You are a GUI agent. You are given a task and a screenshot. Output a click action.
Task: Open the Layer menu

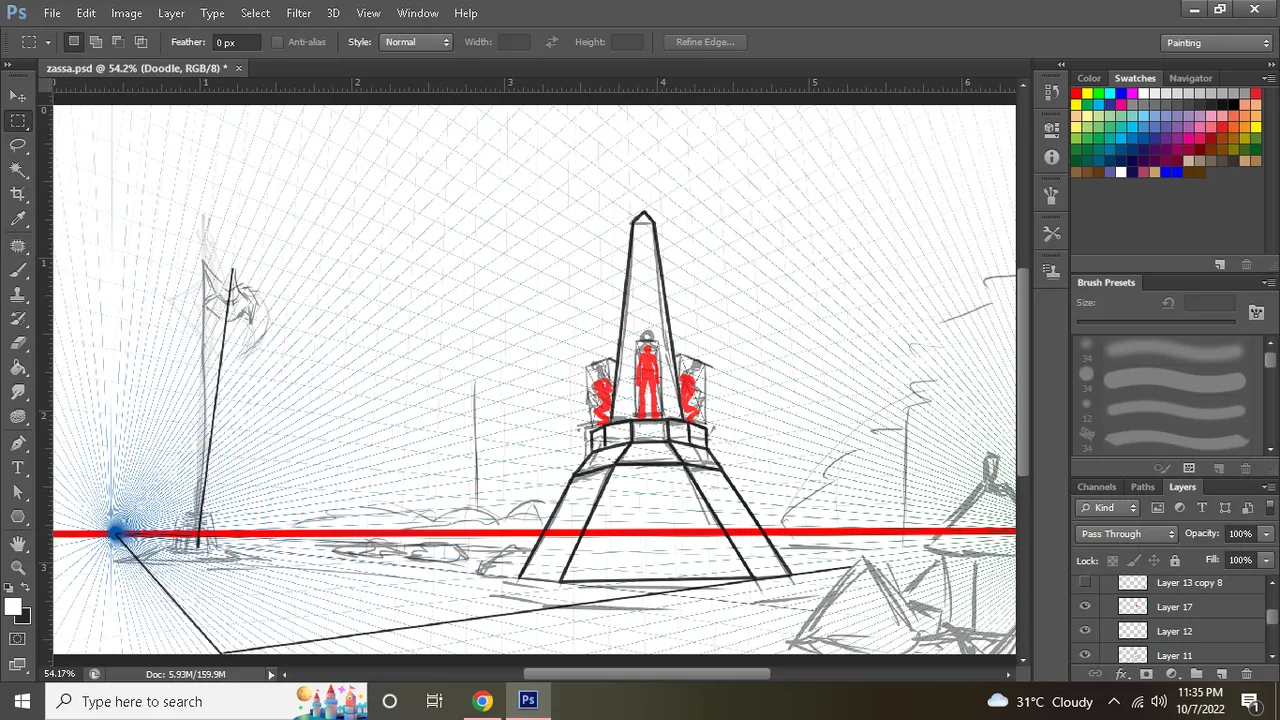[171, 13]
